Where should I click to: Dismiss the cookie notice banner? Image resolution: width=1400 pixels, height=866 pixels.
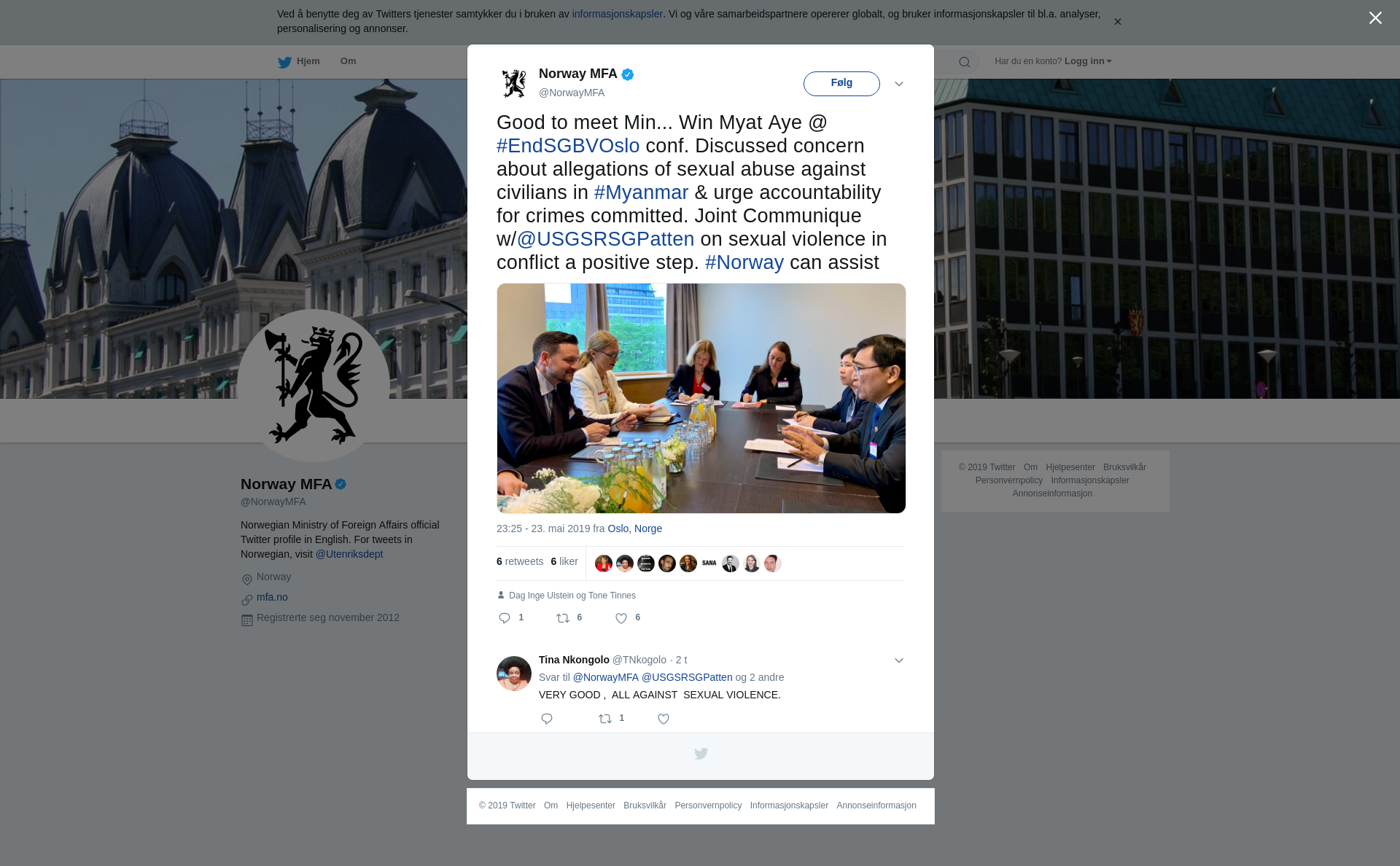point(1118,22)
